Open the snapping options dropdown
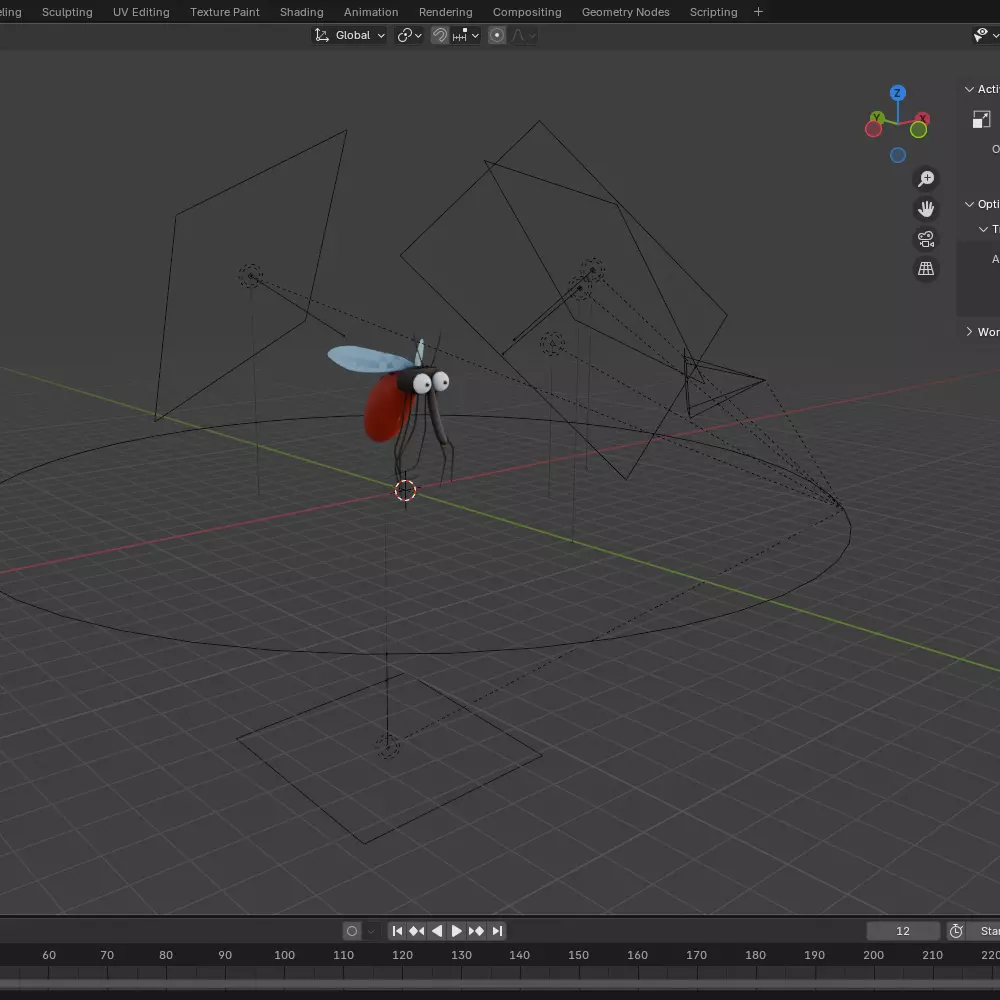The width and height of the screenshot is (1000, 1000). 466,35
